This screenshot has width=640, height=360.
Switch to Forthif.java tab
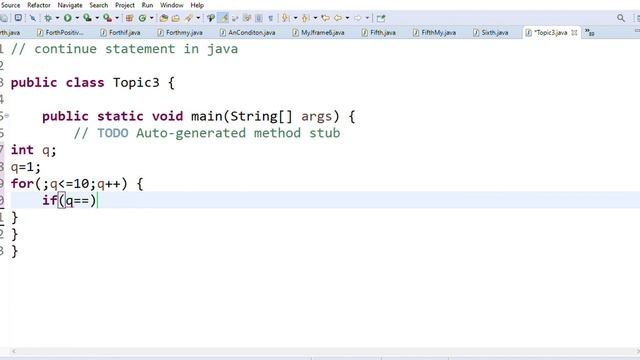tap(121, 33)
